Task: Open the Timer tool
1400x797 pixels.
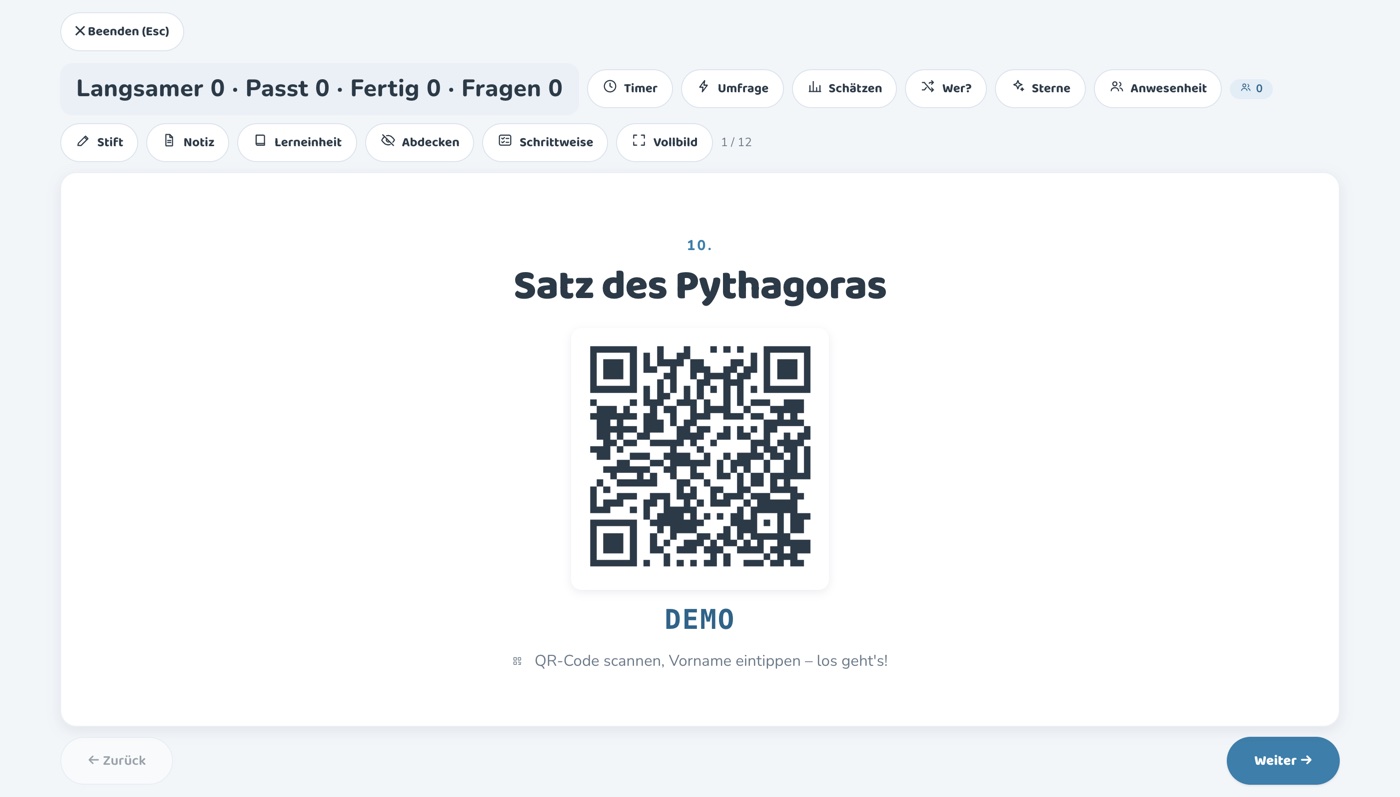Action: pyautogui.click(x=630, y=88)
